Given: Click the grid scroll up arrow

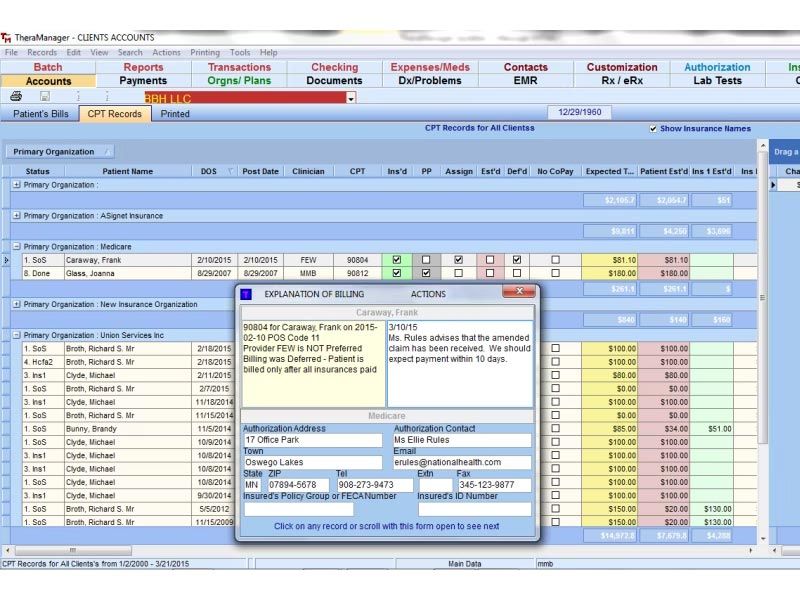Looking at the screenshot, I should point(763,146).
